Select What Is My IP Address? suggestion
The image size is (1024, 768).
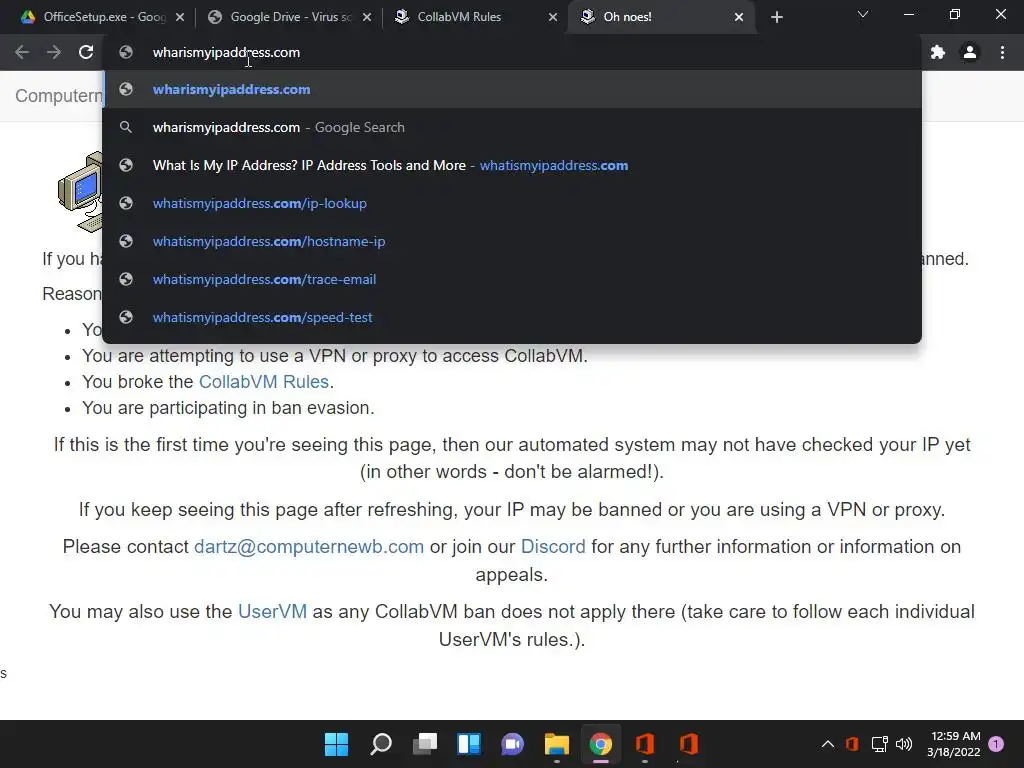(512, 165)
